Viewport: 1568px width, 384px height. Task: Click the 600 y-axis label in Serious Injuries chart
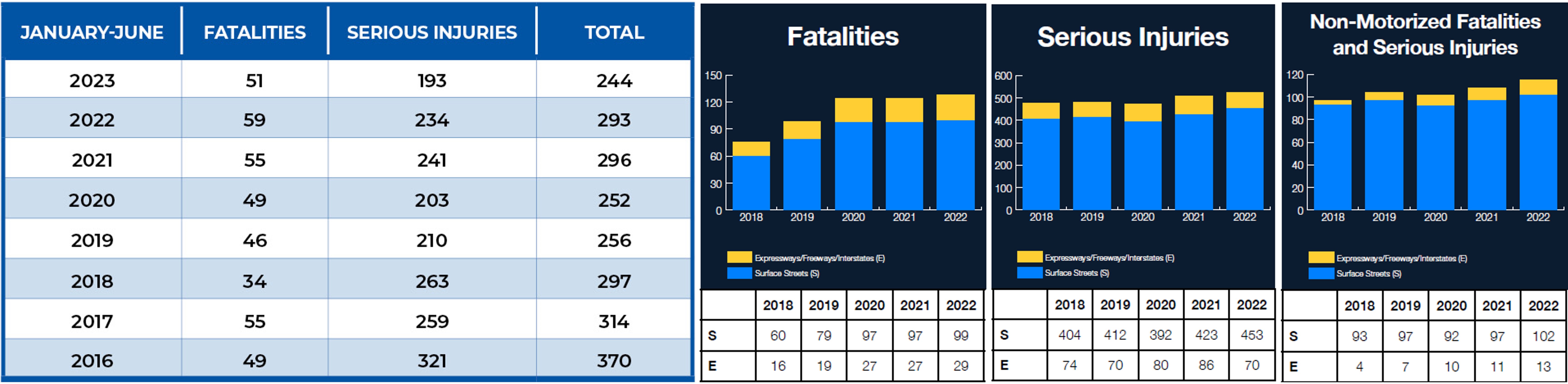click(1003, 76)
